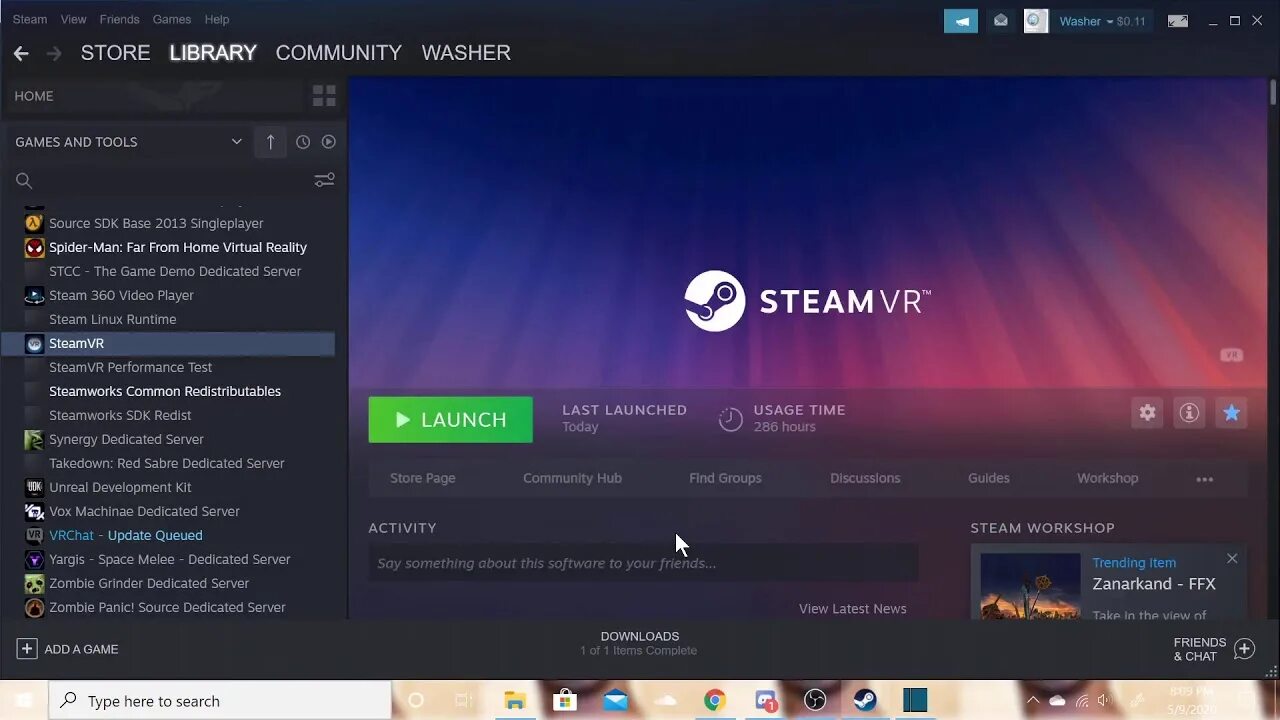Image resolution: width=1280 pixels, height=720 pixels.
Task: Open the Community Hub link
Action: click(x=572, y=478)
